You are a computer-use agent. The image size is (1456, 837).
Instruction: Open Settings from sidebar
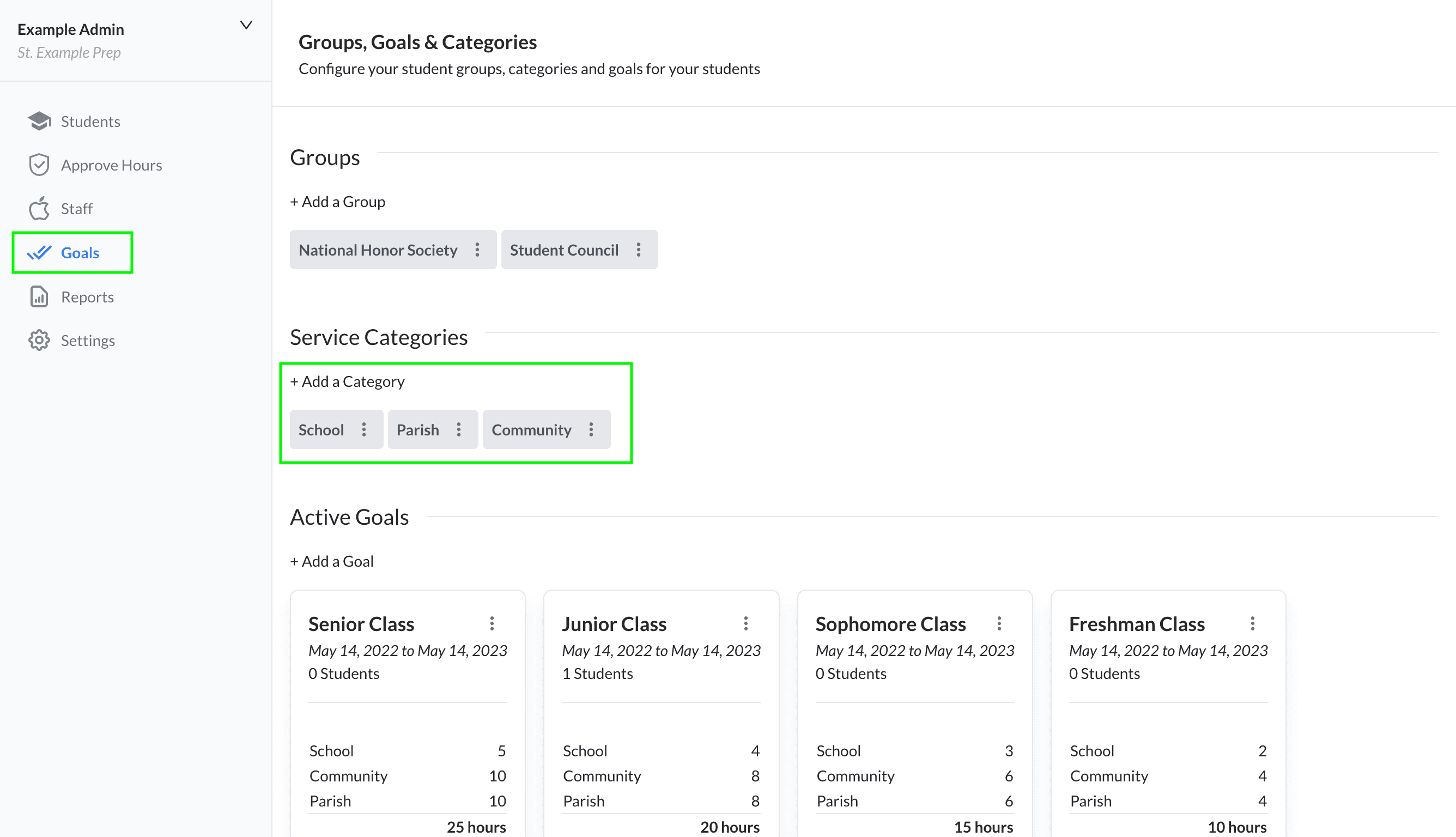(x=88, y=341)
